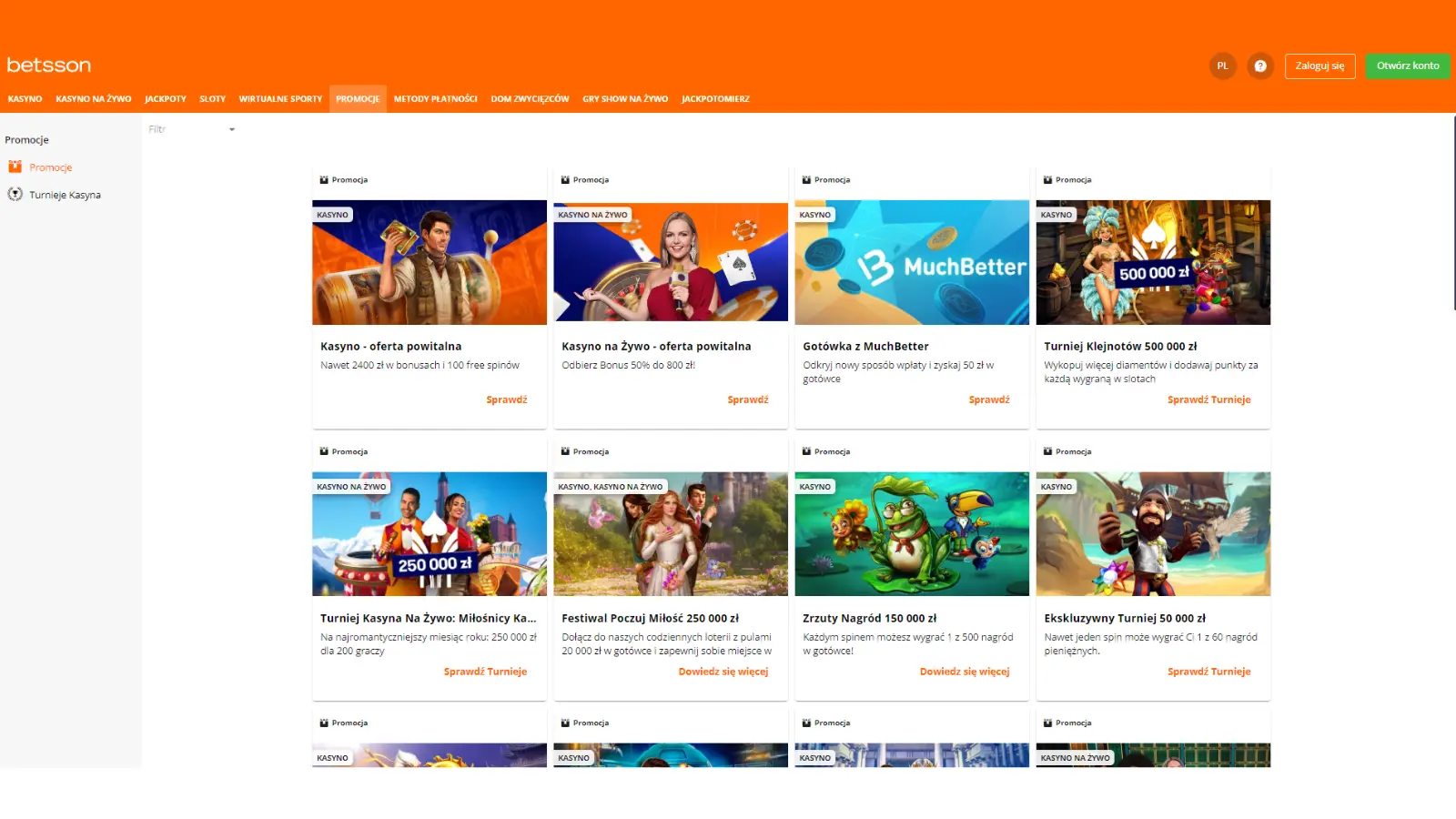Open WIRTUALNE SPORTY menu item
The height and width of the screenshot is (819, 1456).
tap(280, 99)
